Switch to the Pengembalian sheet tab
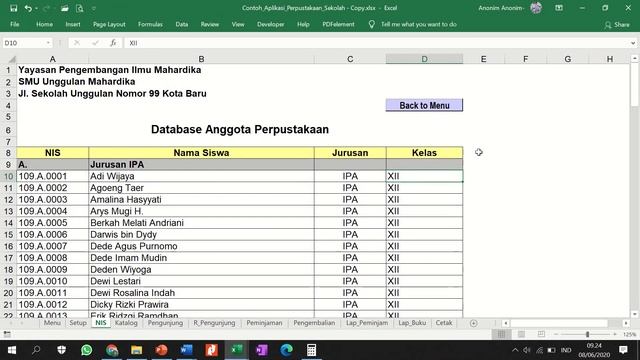640x360 pixels. (x=314, y=323)
